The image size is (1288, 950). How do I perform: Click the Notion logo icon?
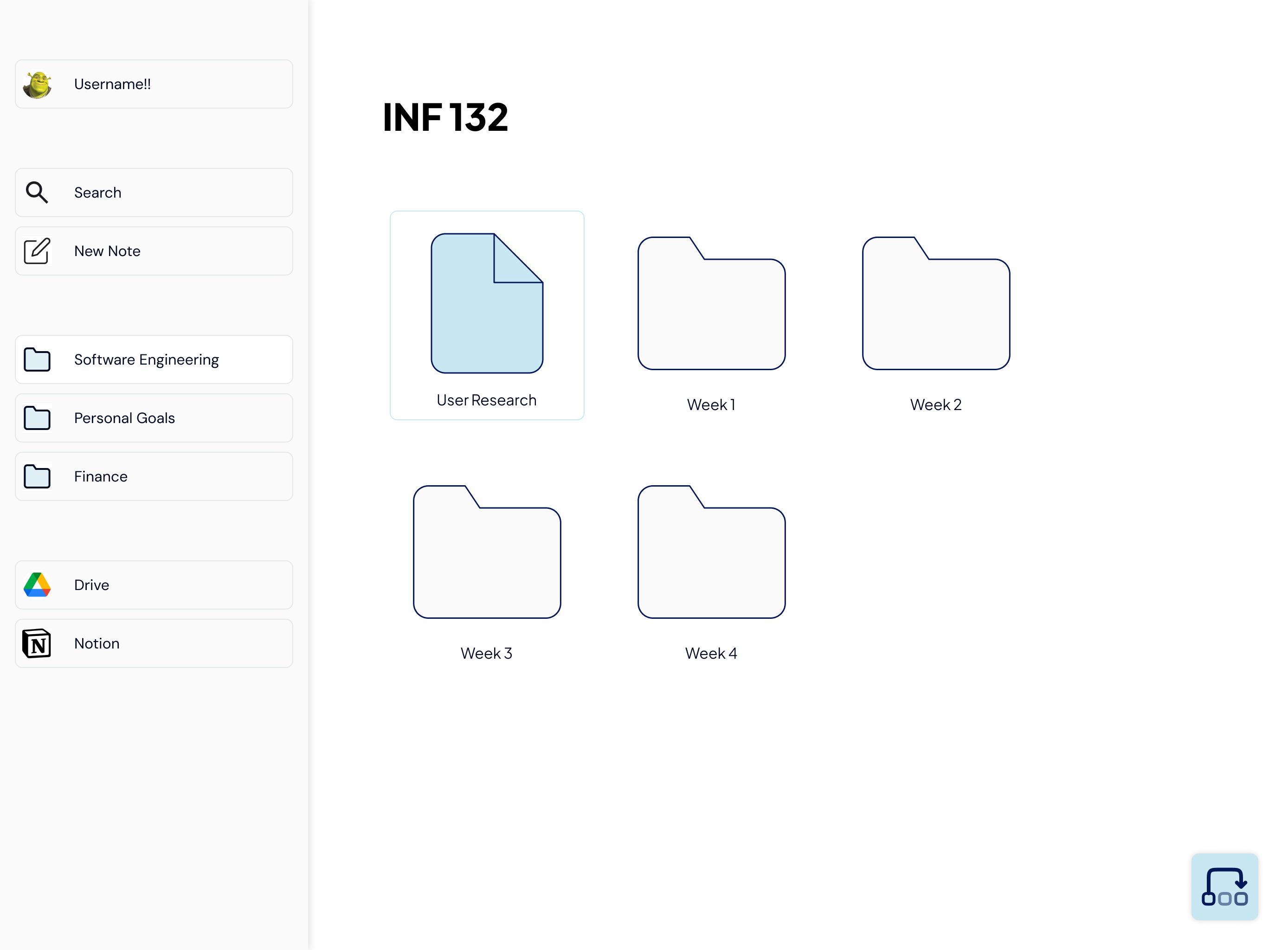pos(38,644)
